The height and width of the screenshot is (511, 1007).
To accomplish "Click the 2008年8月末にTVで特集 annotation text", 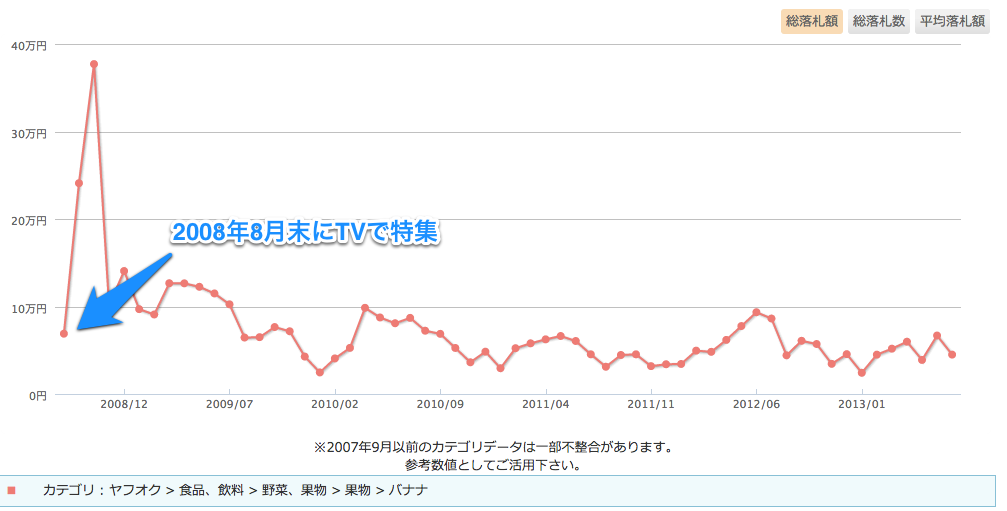I will point(306,232).
